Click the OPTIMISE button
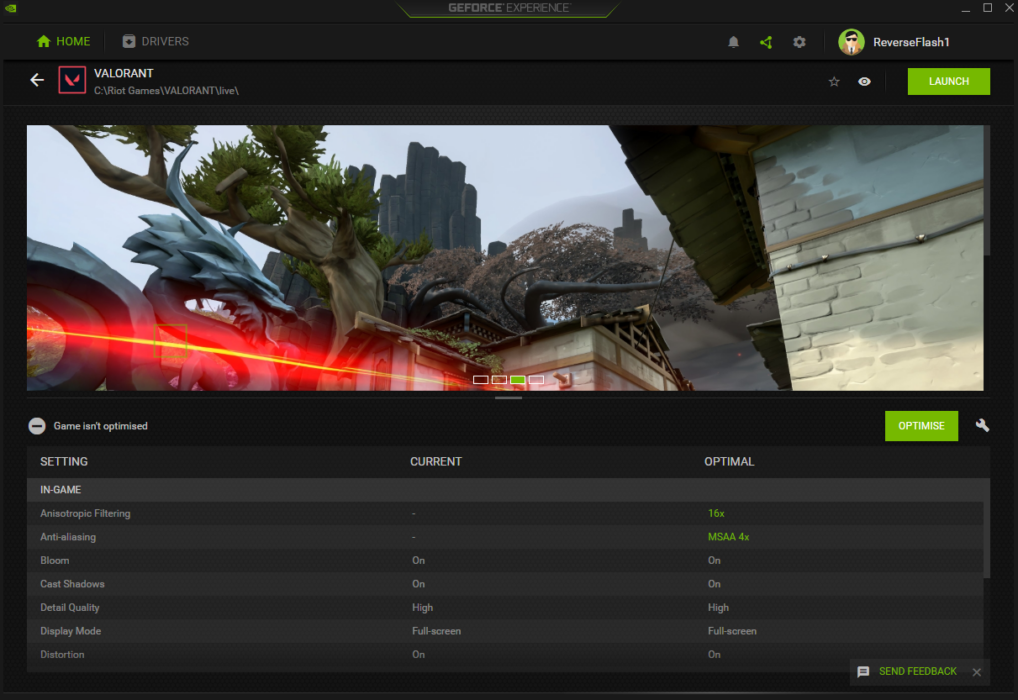 click(921, 425)
